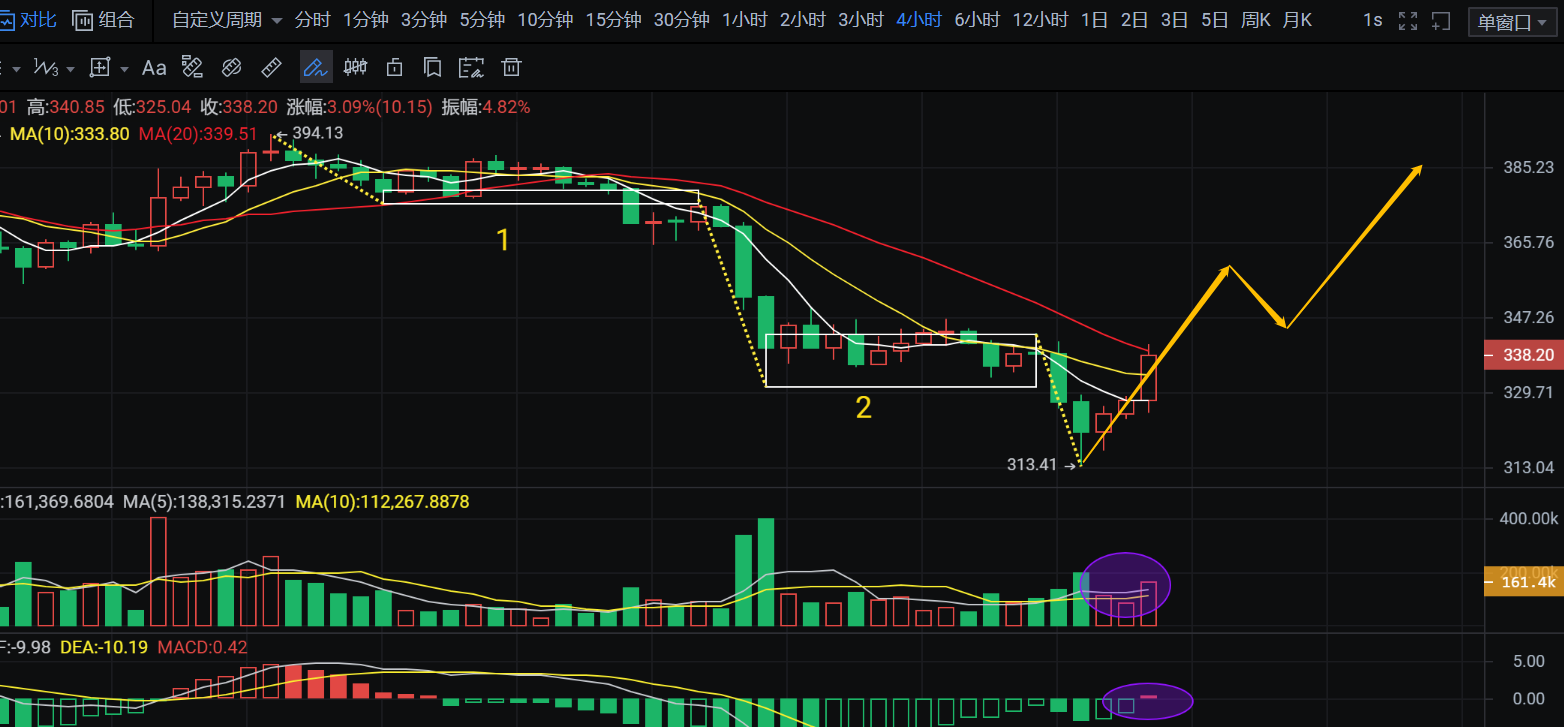Click the 313.04 price axis label
This screenshot has height=727, width=1564.
[x=1529, y=467]
